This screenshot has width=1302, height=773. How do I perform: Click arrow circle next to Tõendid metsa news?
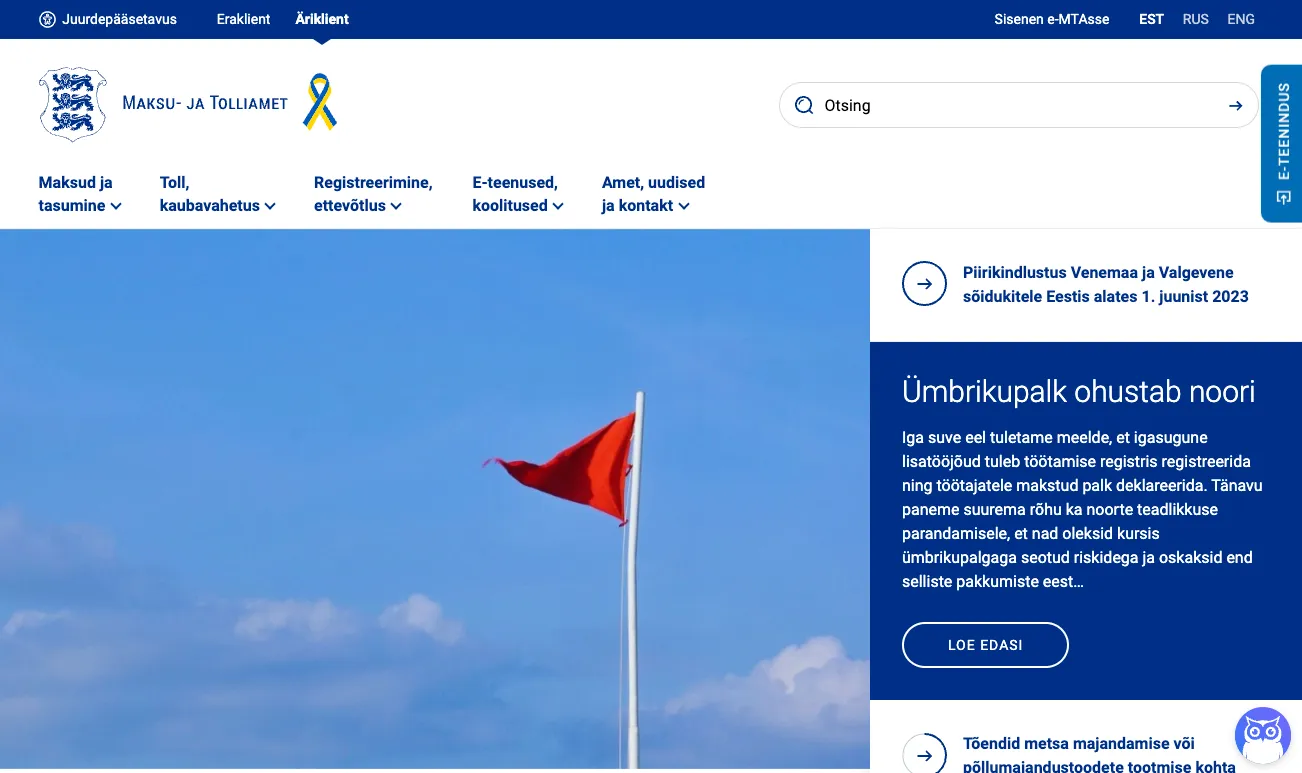coord(924,755)
